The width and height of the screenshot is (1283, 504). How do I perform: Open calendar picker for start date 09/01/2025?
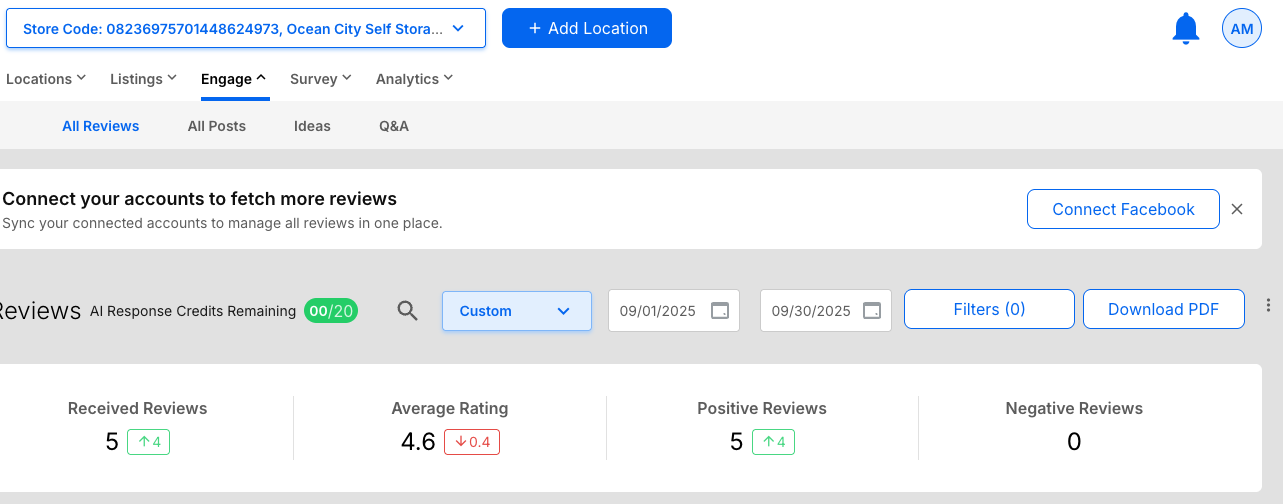719,311
